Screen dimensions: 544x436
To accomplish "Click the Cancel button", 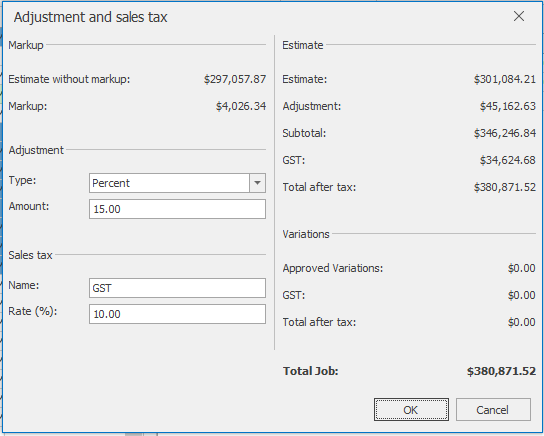I will pyautogui.click(x=493, y=410).
